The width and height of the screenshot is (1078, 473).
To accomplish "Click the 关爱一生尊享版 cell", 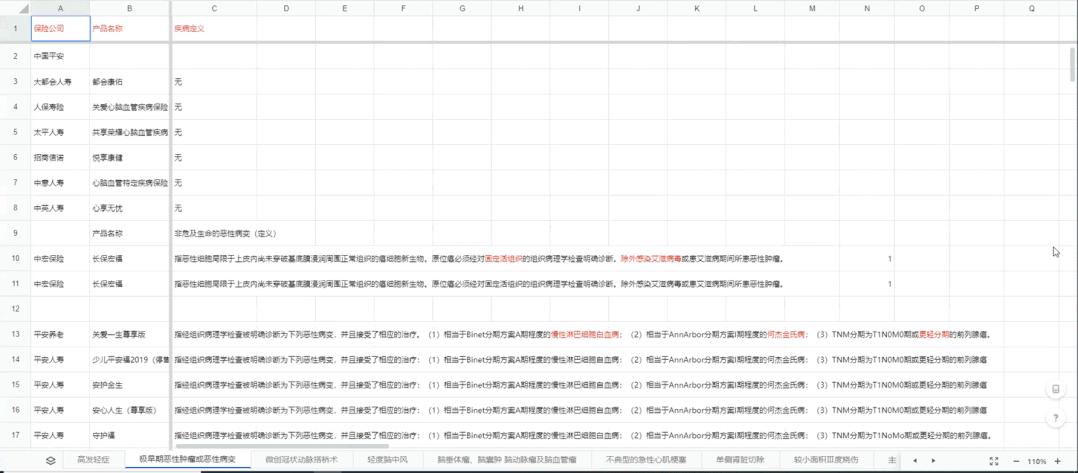I will pyautogui.click(x=131, y=335).
